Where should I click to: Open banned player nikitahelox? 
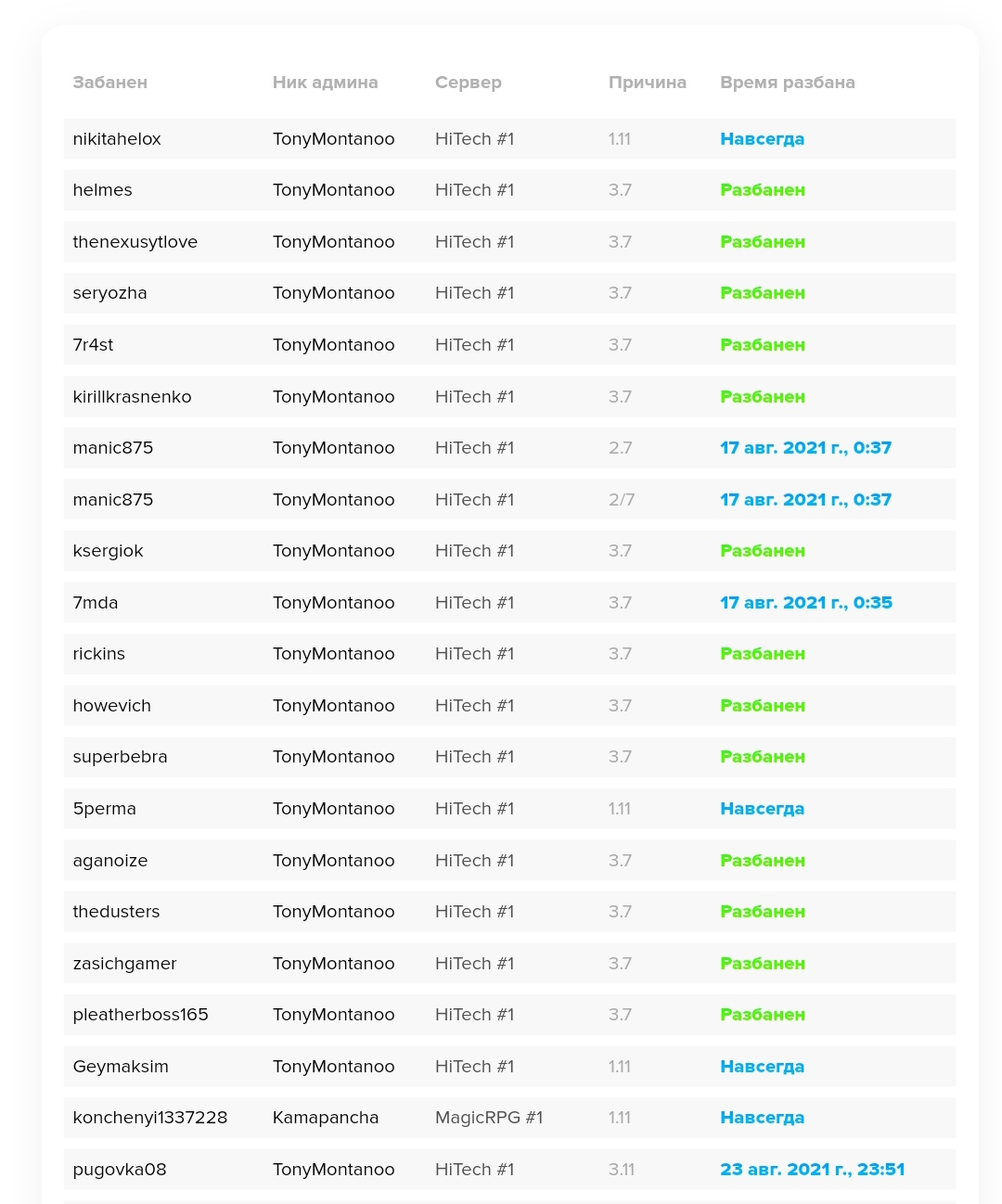point(117,139)
